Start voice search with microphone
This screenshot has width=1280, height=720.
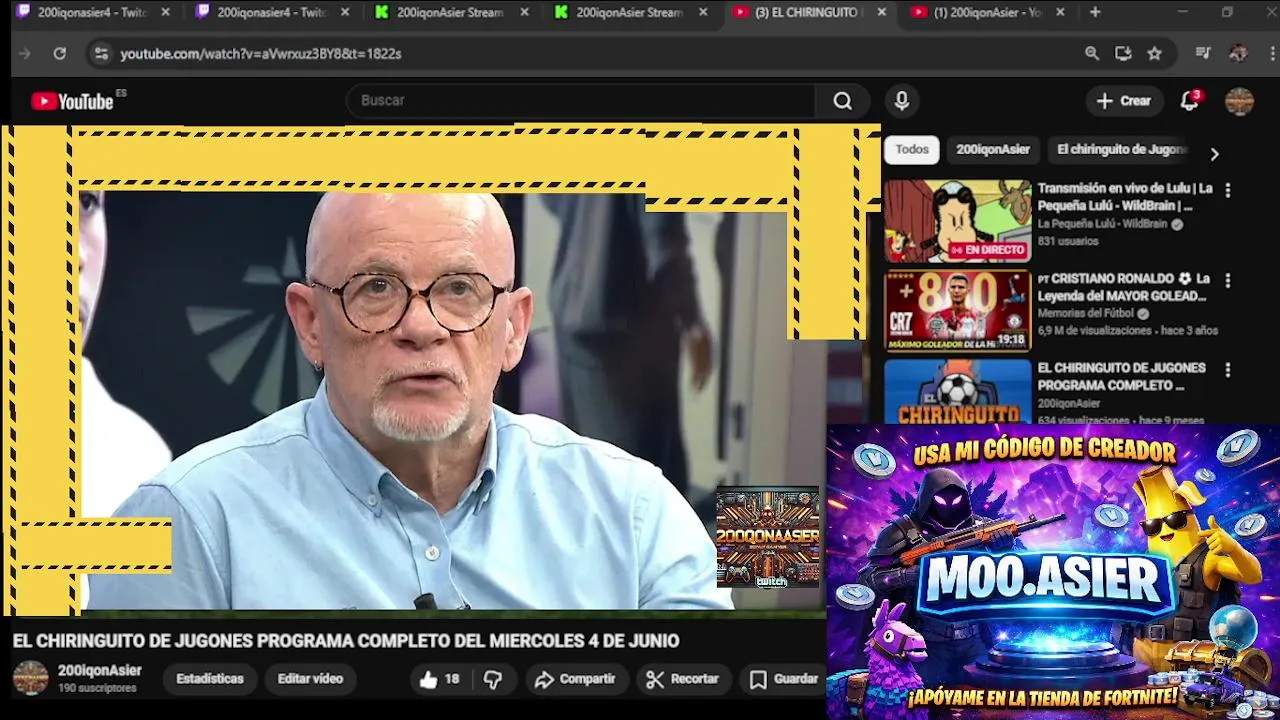point(902,101)
